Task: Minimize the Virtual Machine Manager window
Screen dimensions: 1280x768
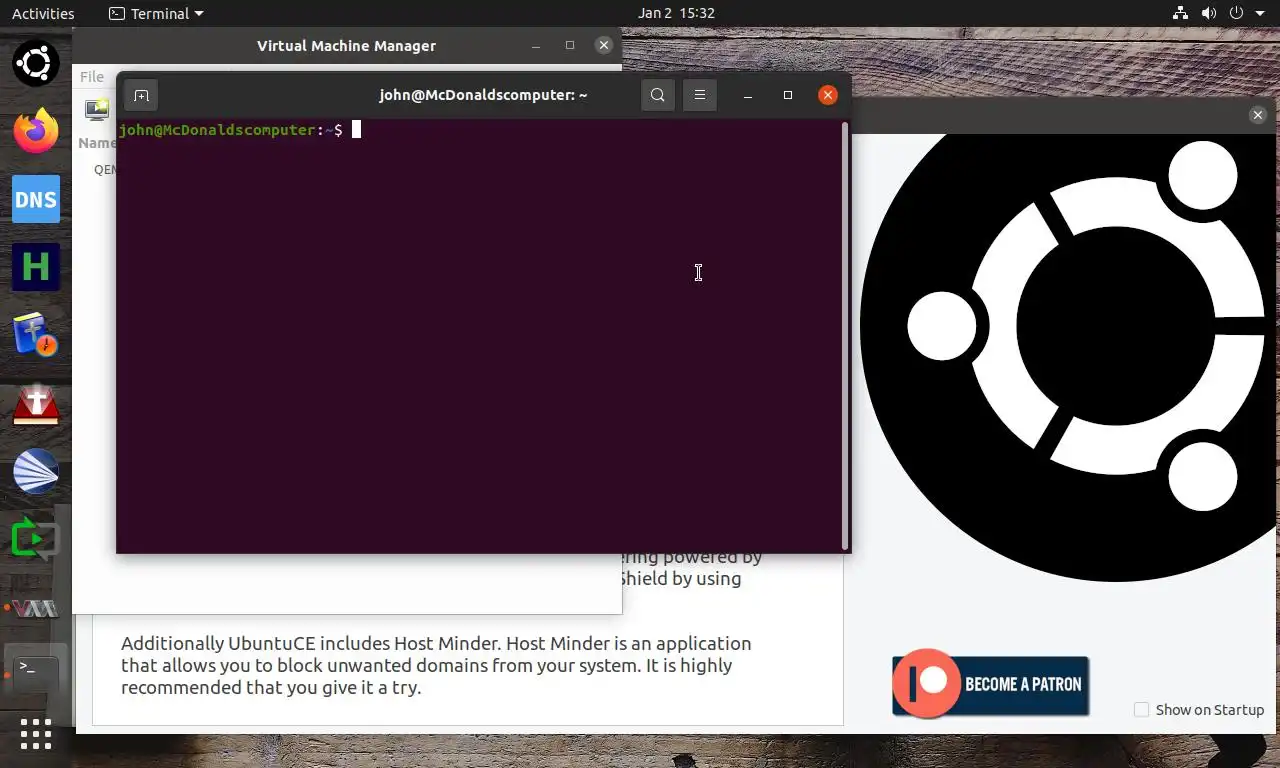Action: (x=536, y=45)
